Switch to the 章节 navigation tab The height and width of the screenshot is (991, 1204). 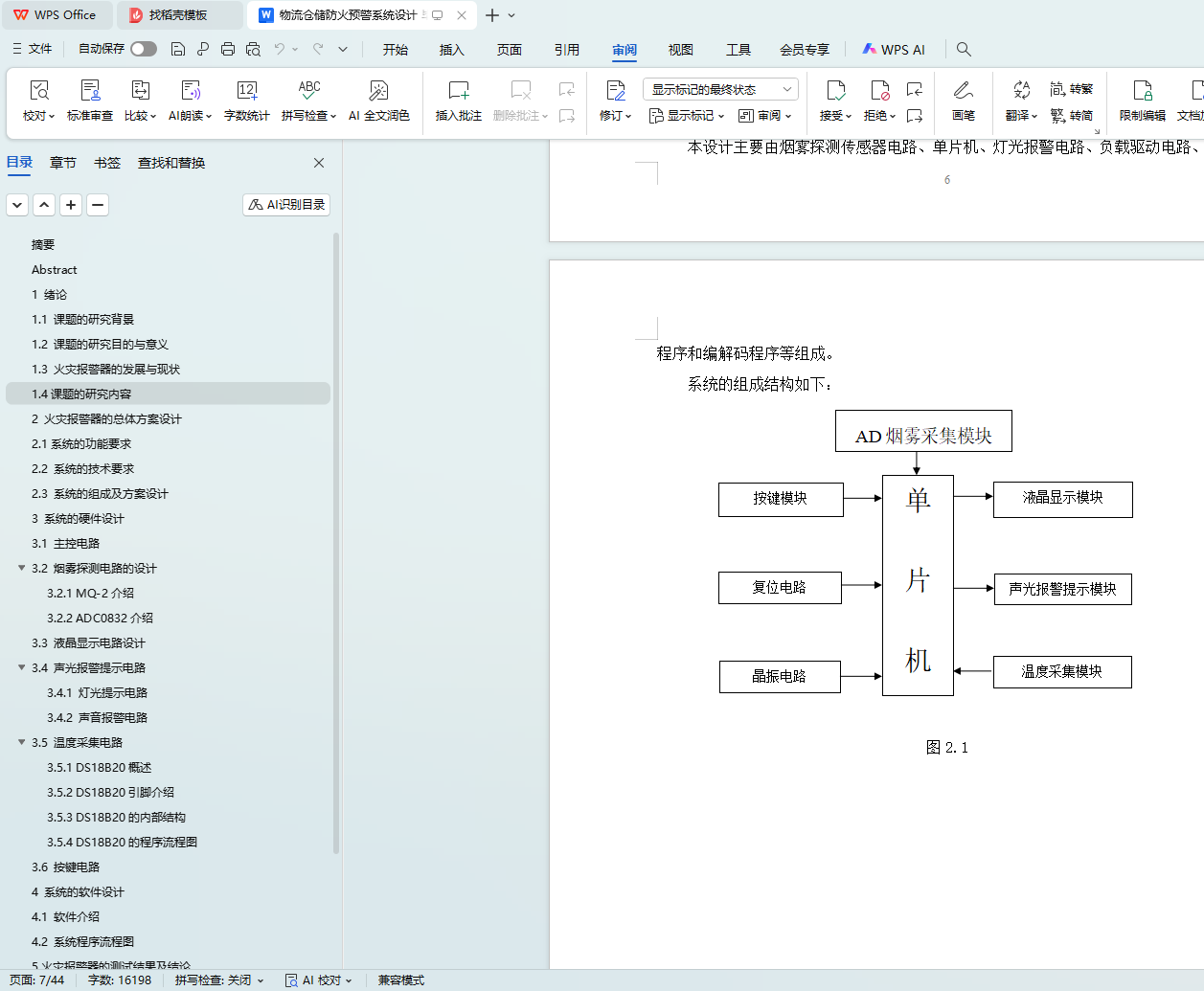[x=63, y=163]
